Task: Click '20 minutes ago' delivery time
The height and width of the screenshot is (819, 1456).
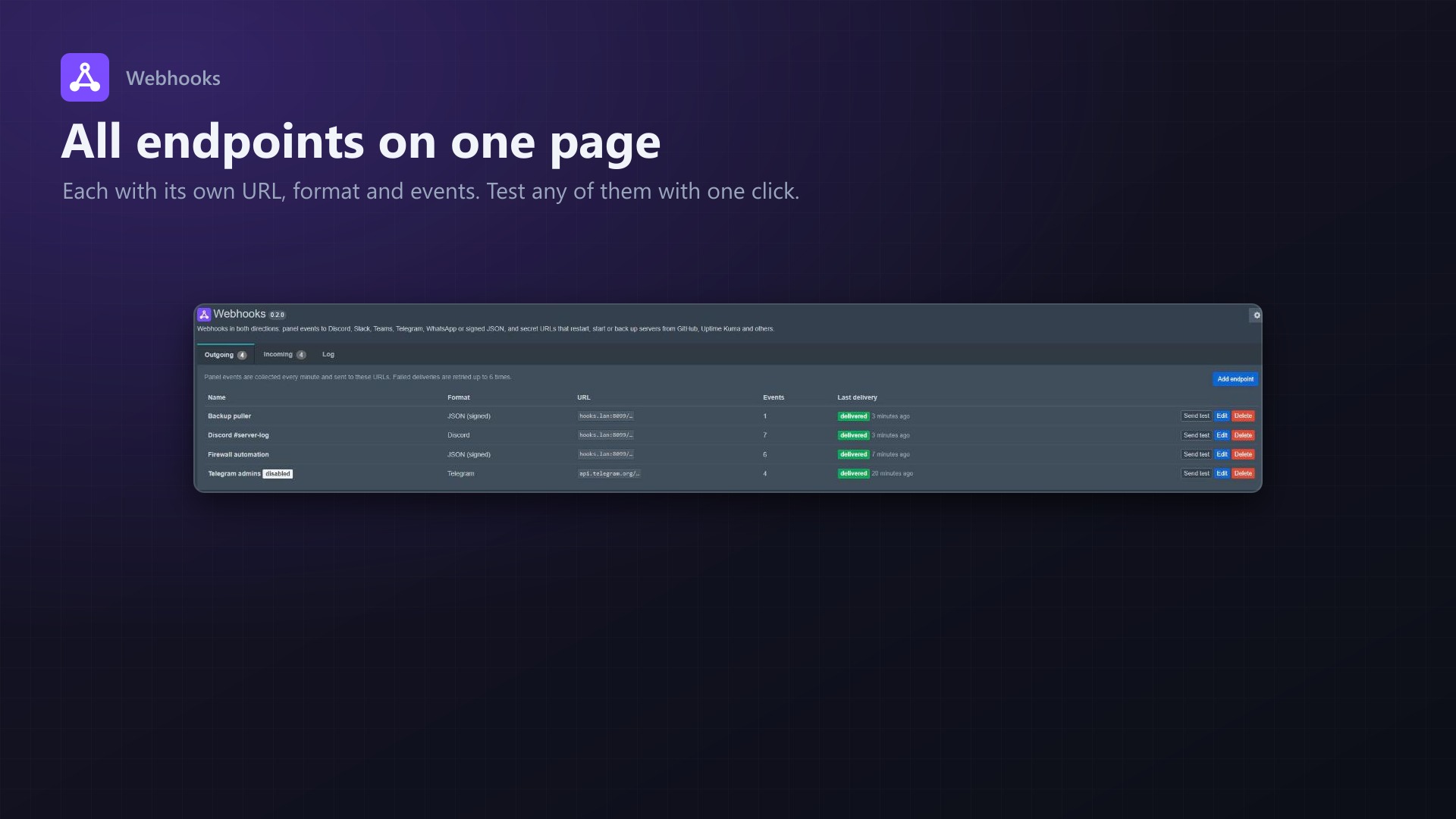Action: coord(893,473)
